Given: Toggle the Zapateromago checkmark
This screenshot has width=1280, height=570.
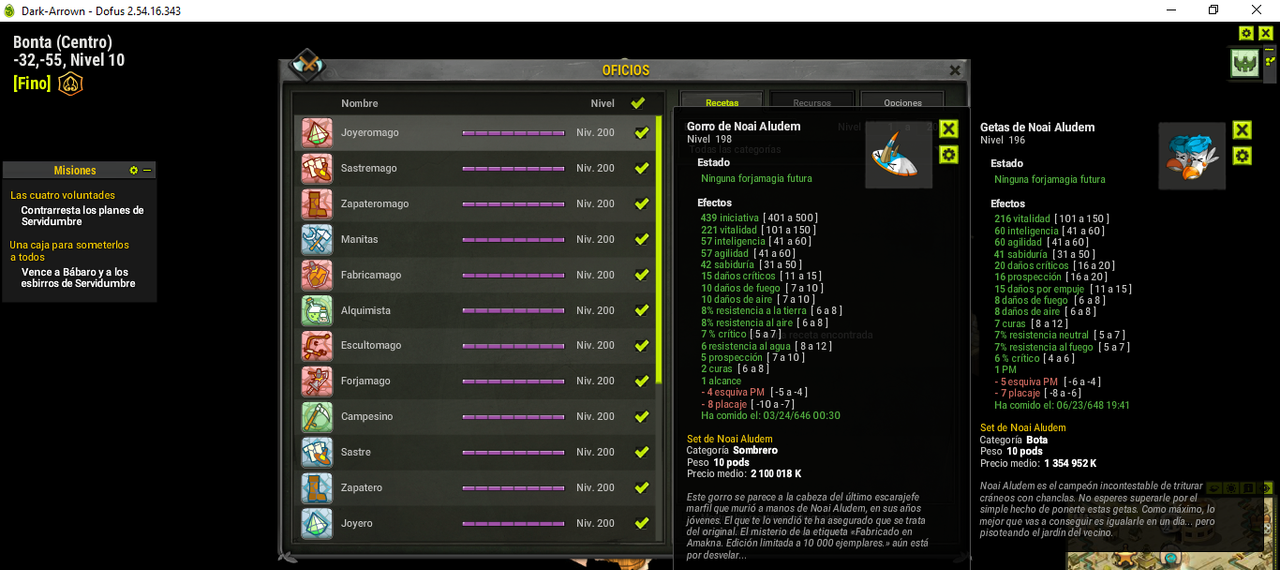Looking at the screenshot, I should (x=641, y=204).
